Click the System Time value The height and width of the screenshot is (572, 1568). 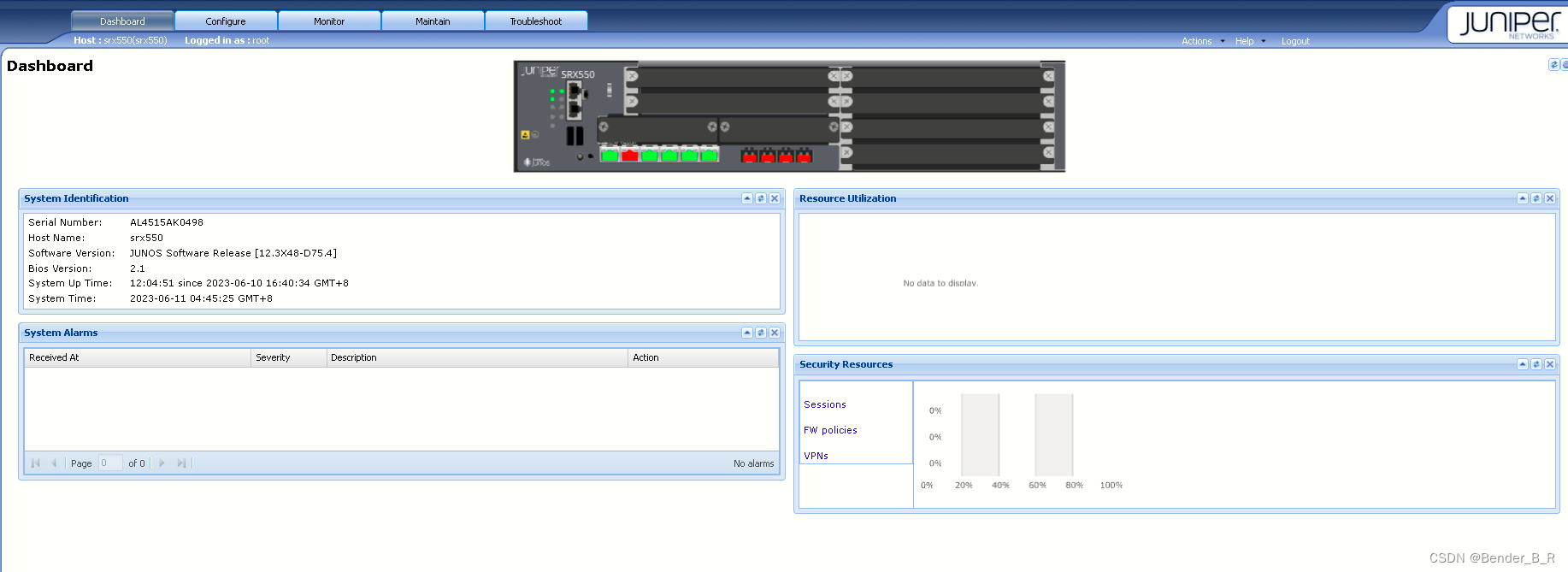201,298
